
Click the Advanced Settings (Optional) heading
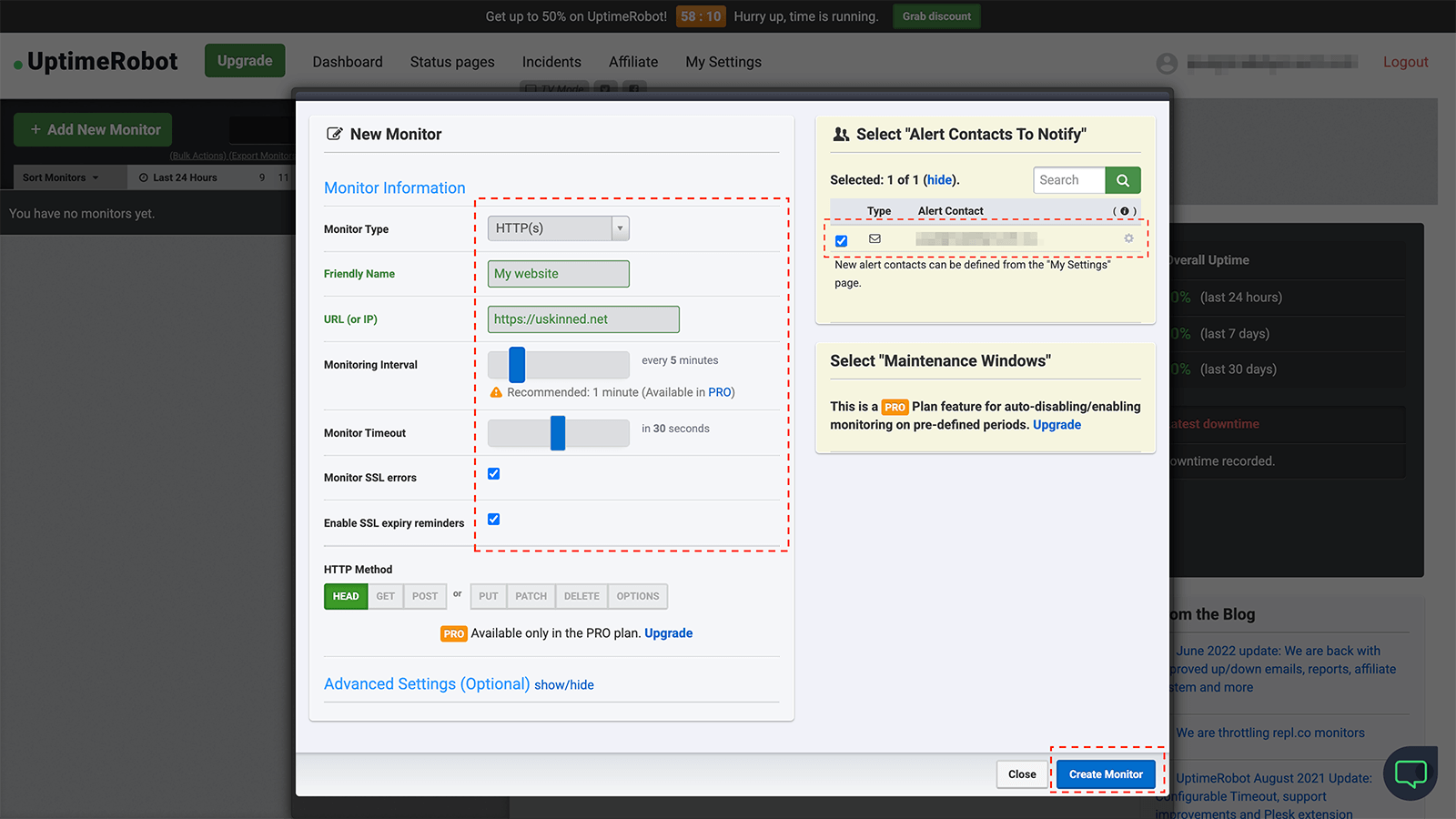point(427,684)
